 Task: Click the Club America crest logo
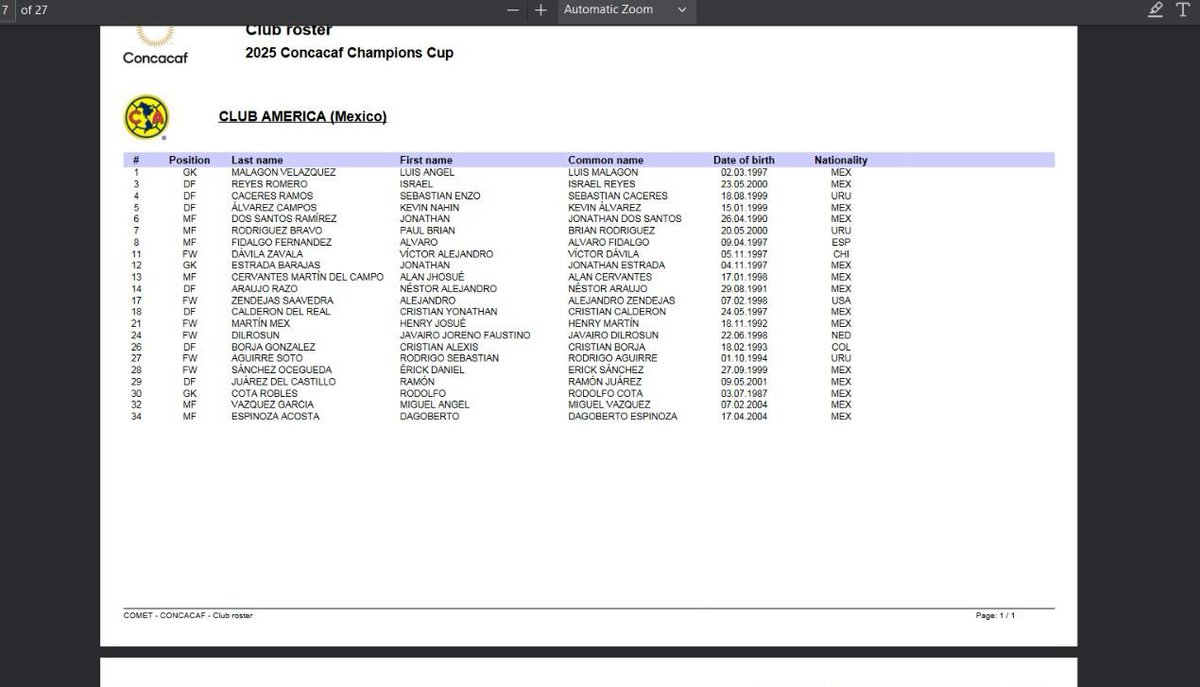tap(146, 118)
